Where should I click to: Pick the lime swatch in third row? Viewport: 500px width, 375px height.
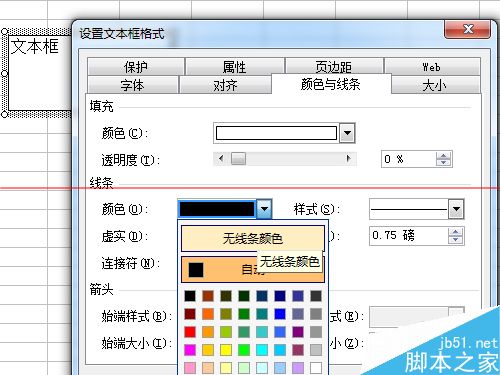[226, 332]
